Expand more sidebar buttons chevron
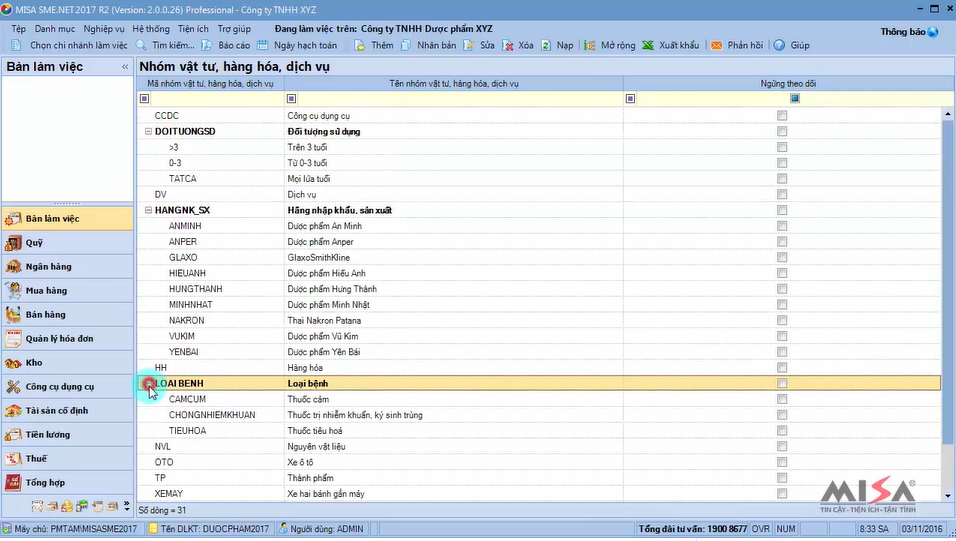The image size is (956, 541). (x=126, y=506)
